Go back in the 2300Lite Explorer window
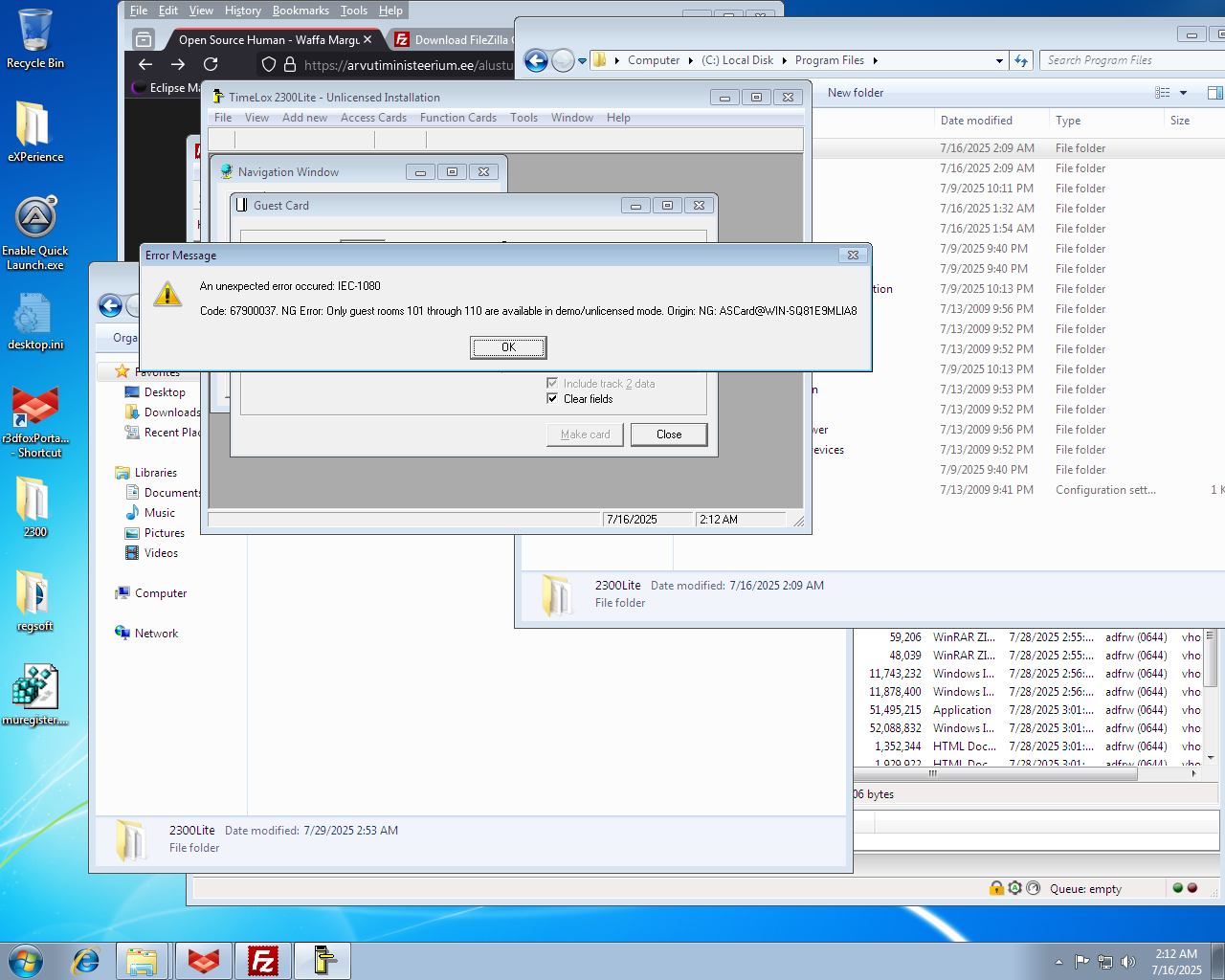This screenshot has width=1225, height=980. [111, 306]
